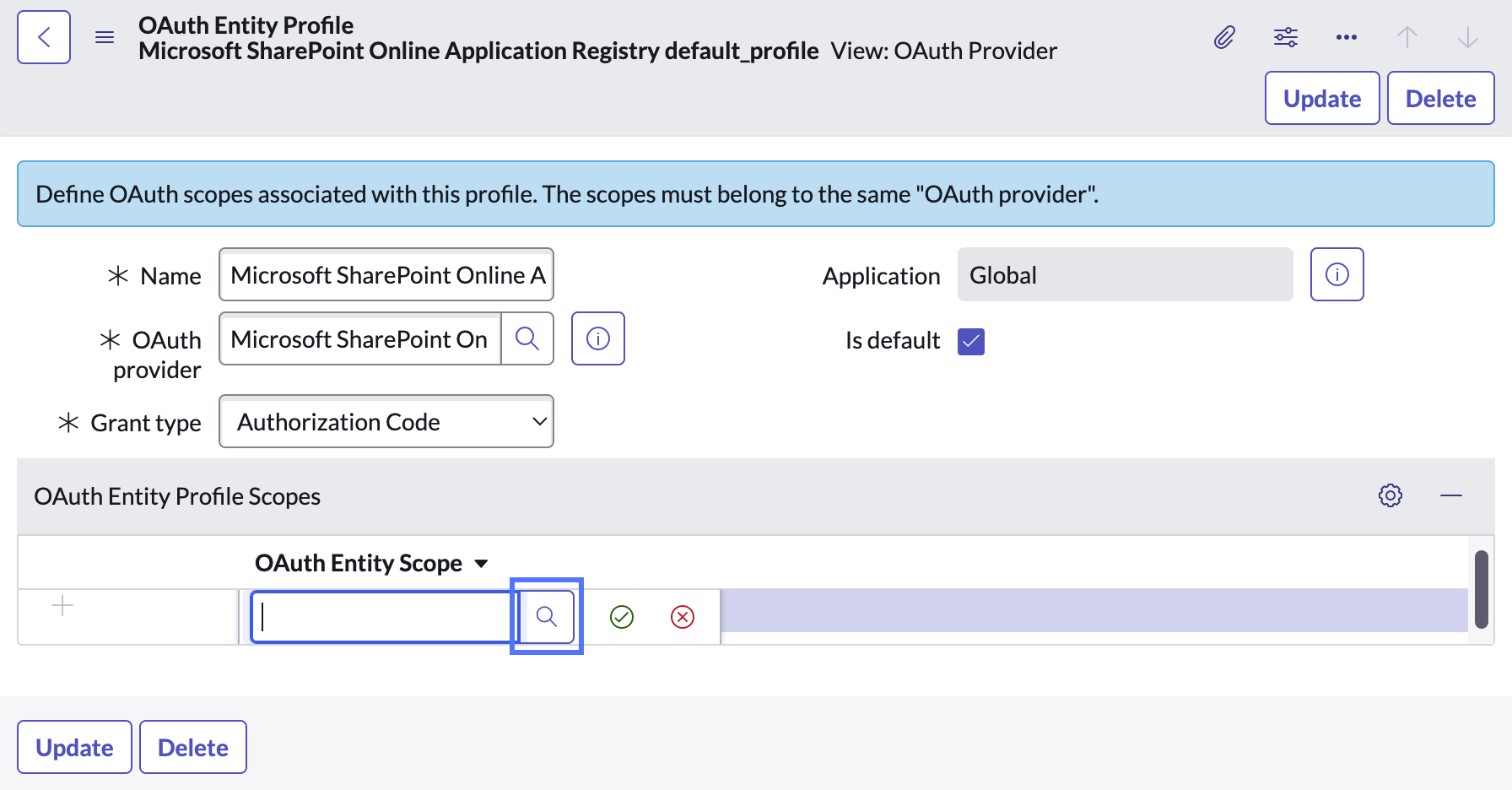Click the OAuth Entity Profile Scopes heading
Screen dimensions: 1512x790
177,496
